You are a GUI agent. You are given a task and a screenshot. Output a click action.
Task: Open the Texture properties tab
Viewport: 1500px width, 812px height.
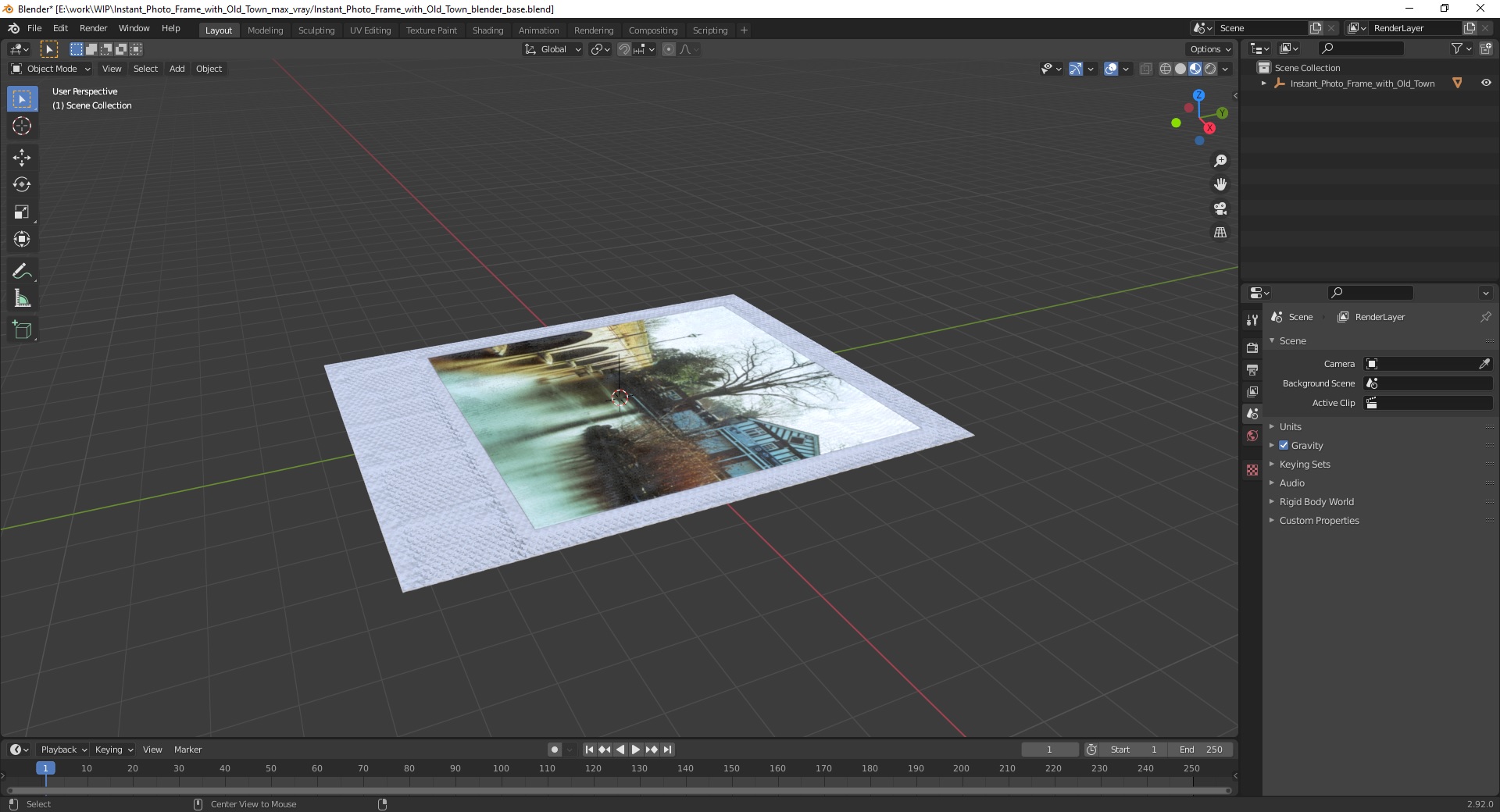point(1252,470)
